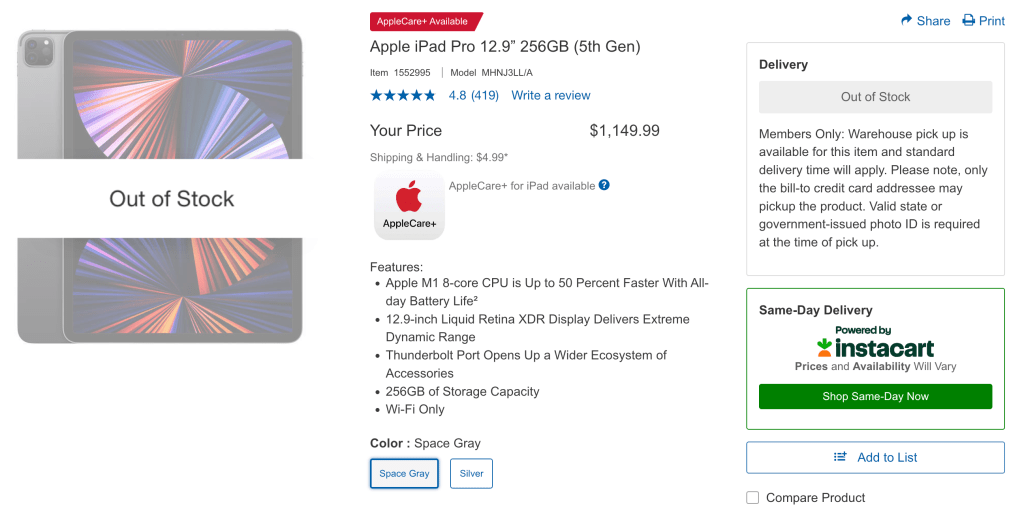The width and height of the screenshot is (1022, 515).
Task: Click the Print printer icon
Action: click(968, 20)
